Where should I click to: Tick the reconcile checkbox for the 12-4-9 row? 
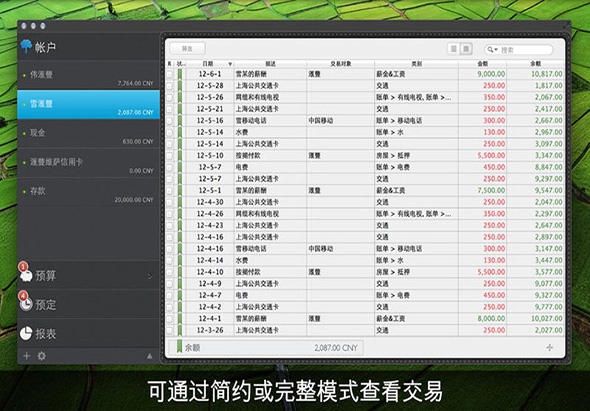tap(170, 284)
